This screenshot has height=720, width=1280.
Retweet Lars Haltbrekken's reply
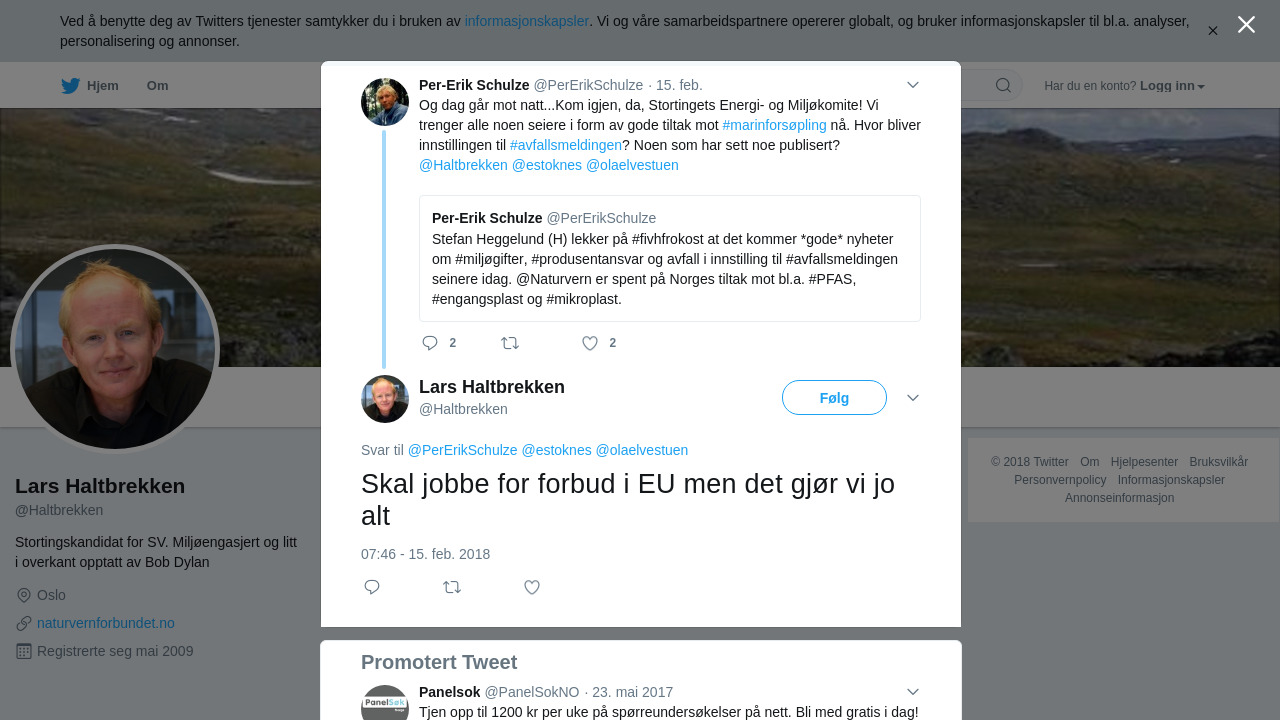(452, 587)
